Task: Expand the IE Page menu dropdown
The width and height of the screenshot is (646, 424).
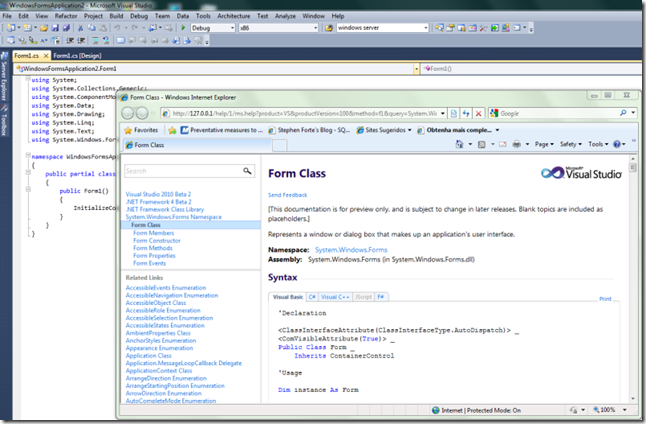Action: tap(544, 144)
